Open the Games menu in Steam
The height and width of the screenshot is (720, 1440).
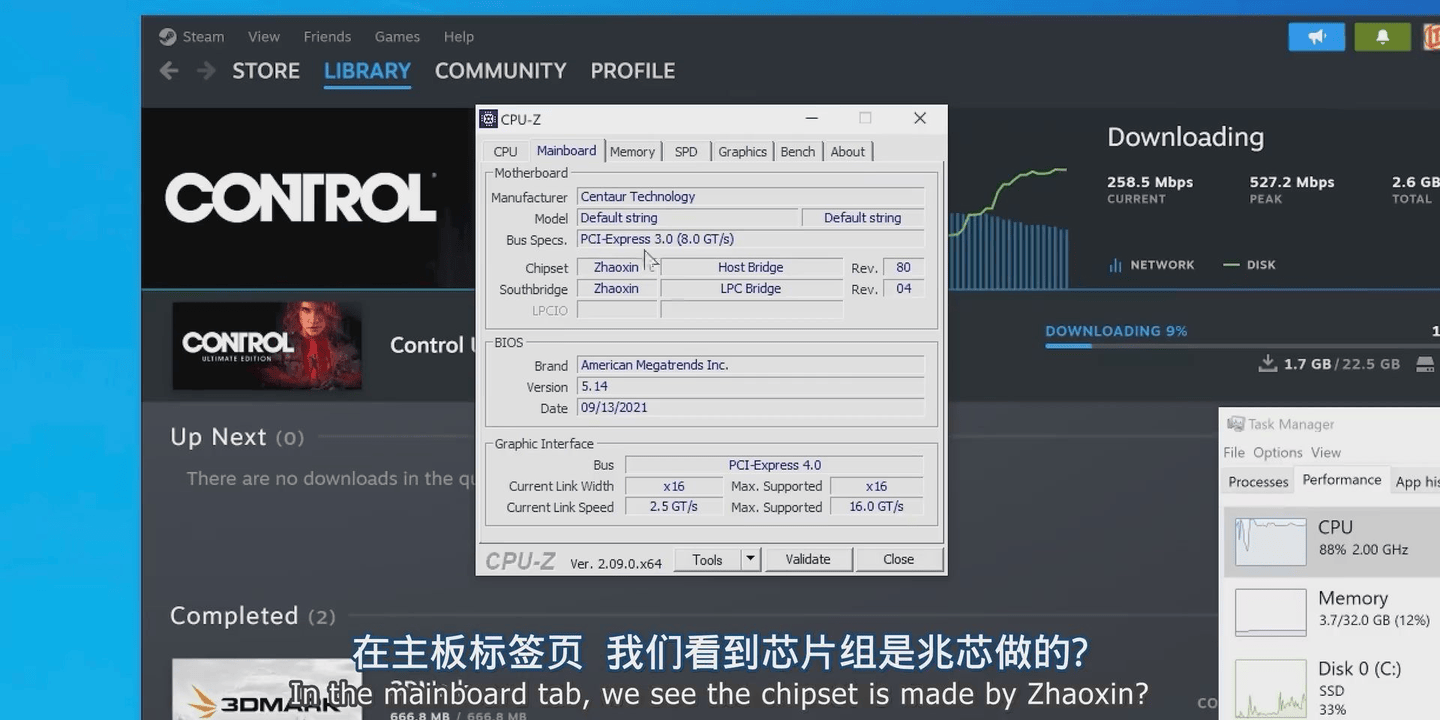click(x=397, y=37)
